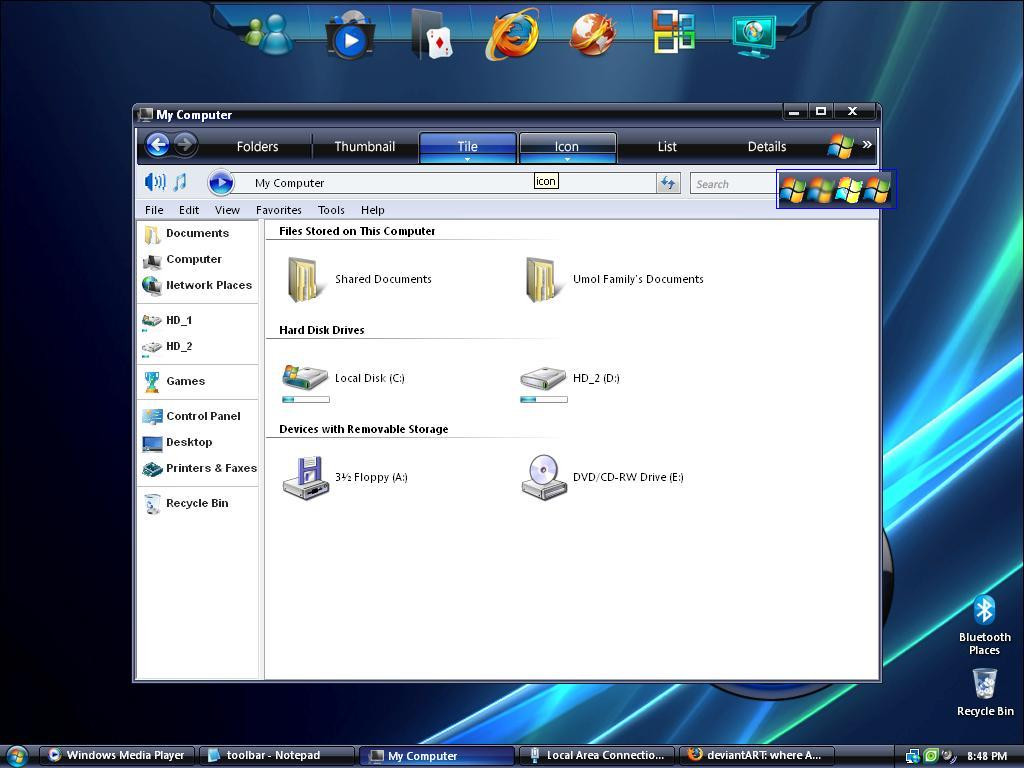Open the monitor icon in the dock
Image resolution: width=1024 pixels, height=768 pixels.
click(x=754, y=37)
